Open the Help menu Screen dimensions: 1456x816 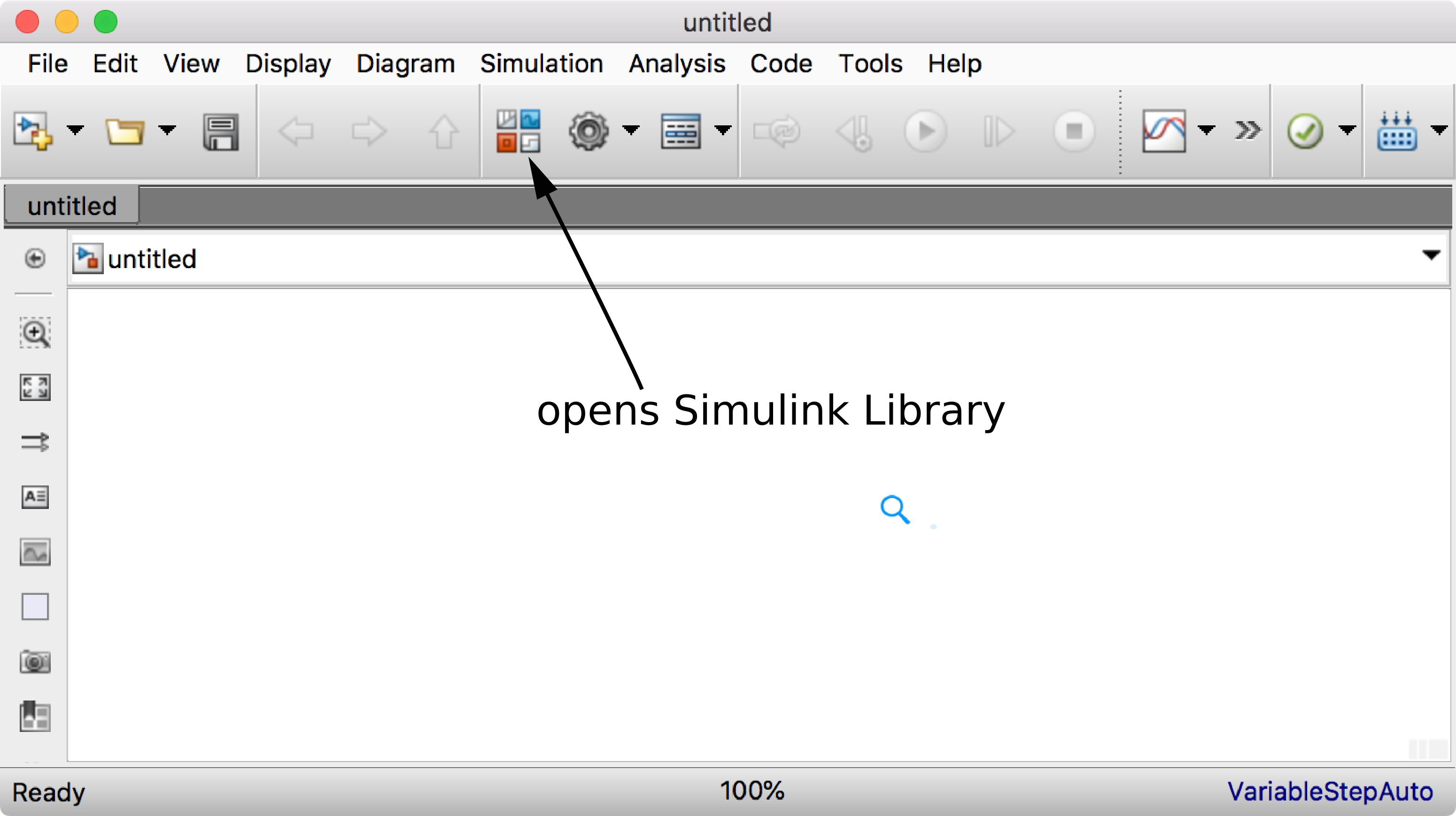pyautogui.click(x=955, y=64)
